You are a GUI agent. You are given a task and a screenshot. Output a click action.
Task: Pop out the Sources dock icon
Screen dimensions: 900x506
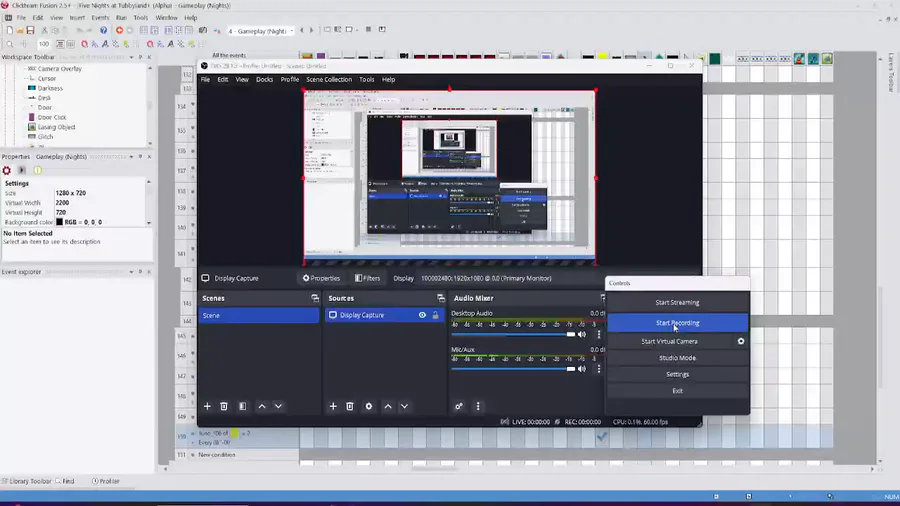coord(441,298)
